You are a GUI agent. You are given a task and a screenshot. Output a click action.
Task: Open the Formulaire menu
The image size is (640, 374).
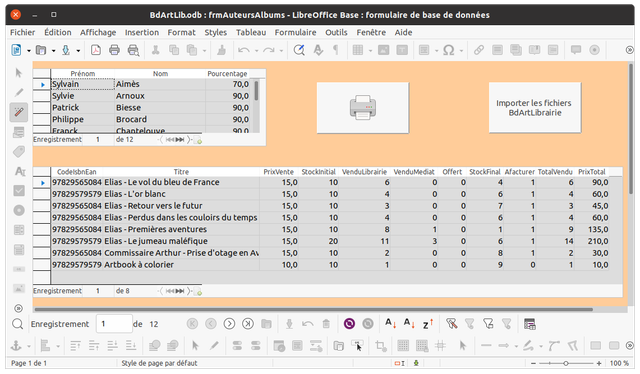coord(296,32)
